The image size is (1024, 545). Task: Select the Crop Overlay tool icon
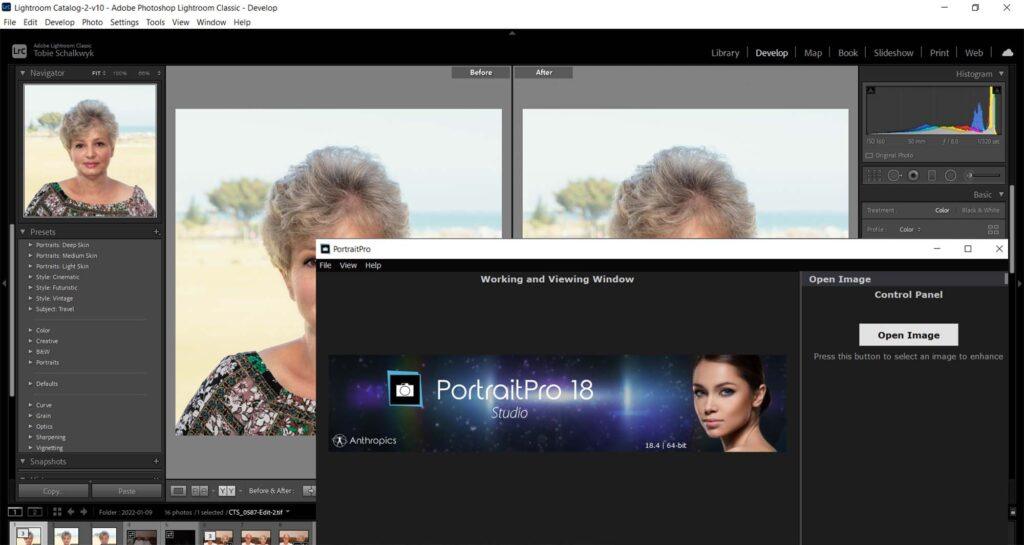(874, 175)
